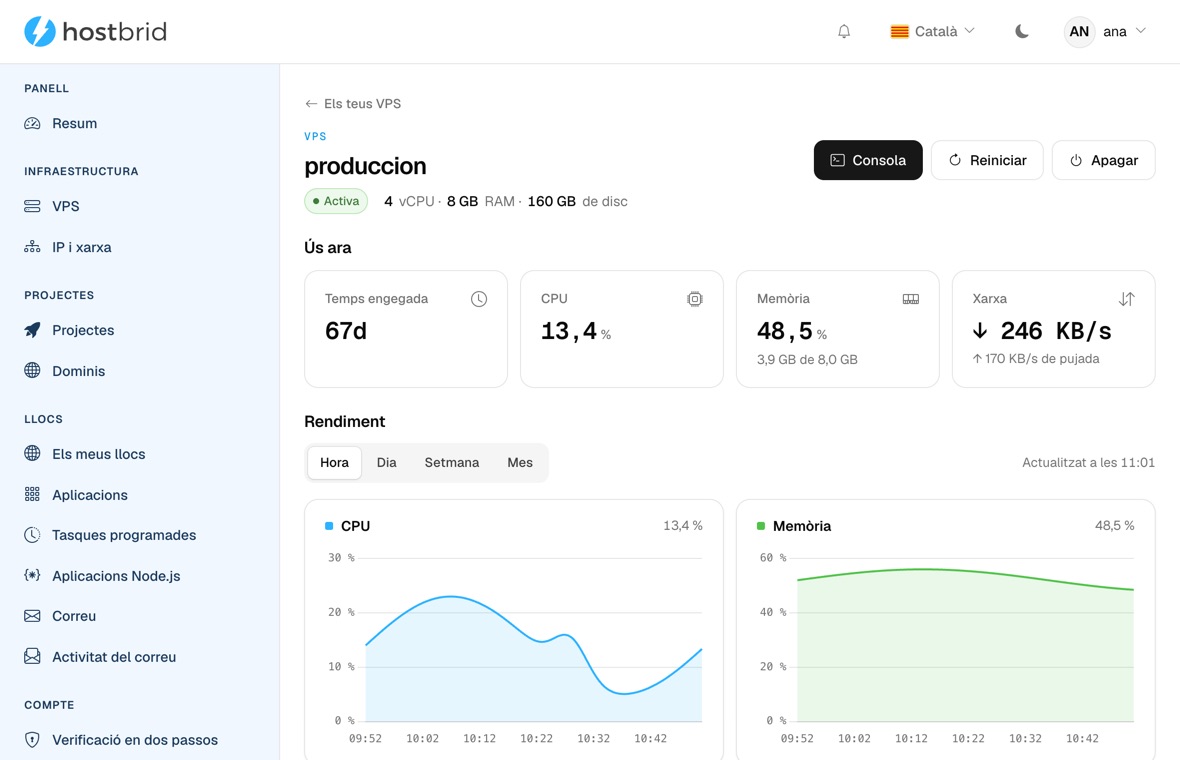1180x760 pixels.
Task: Click the clock icon in Temps engegada card
Action: click(x=479, y=299)
